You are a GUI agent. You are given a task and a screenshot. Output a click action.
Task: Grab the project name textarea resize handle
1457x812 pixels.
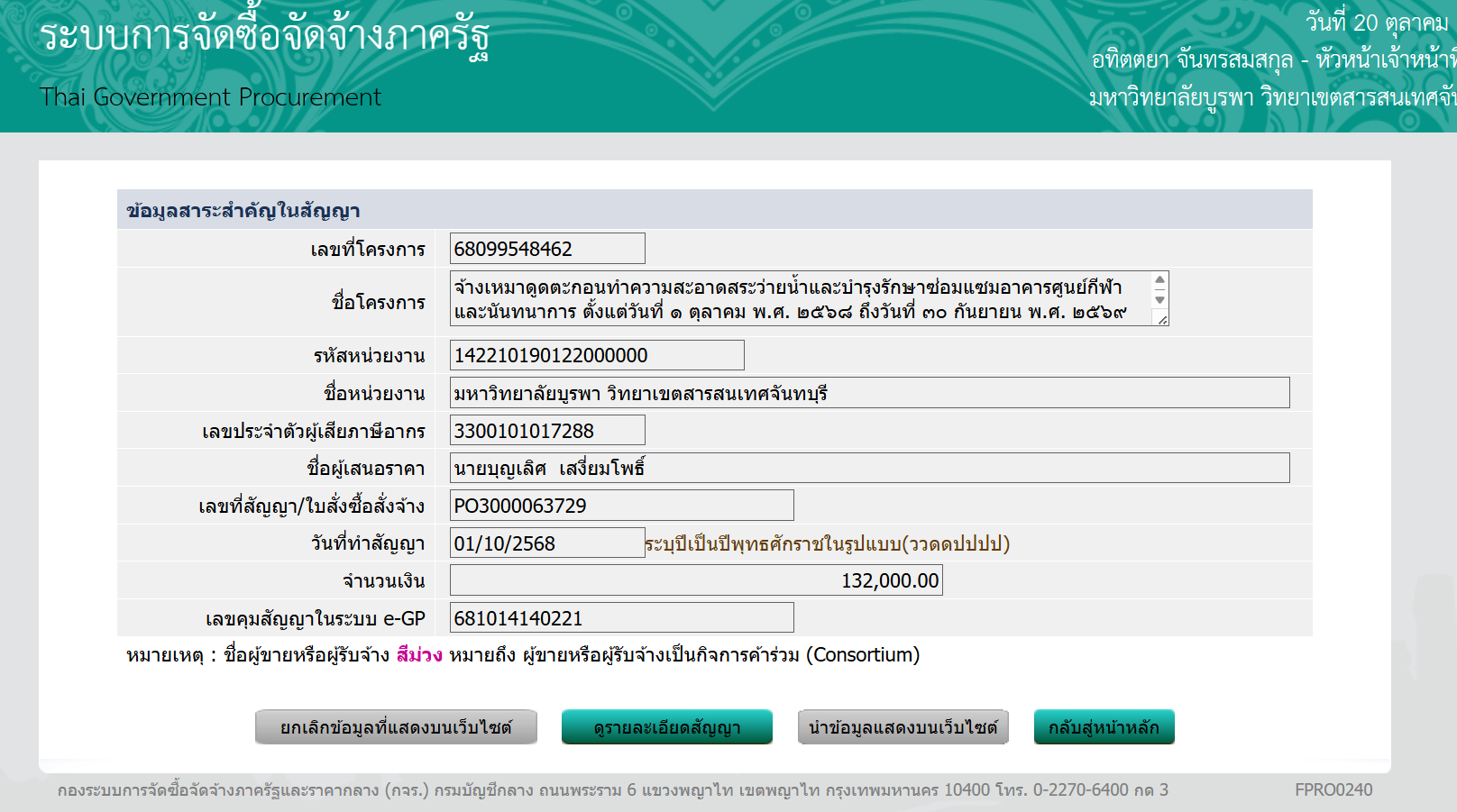1162,319
